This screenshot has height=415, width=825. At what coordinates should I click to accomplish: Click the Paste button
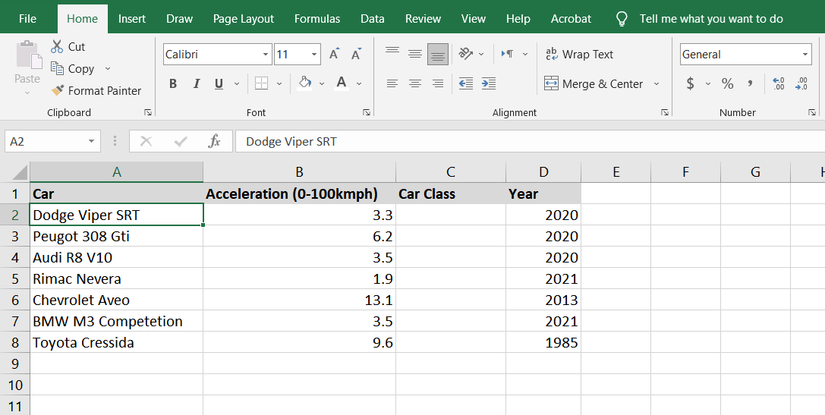pos(27,65)
